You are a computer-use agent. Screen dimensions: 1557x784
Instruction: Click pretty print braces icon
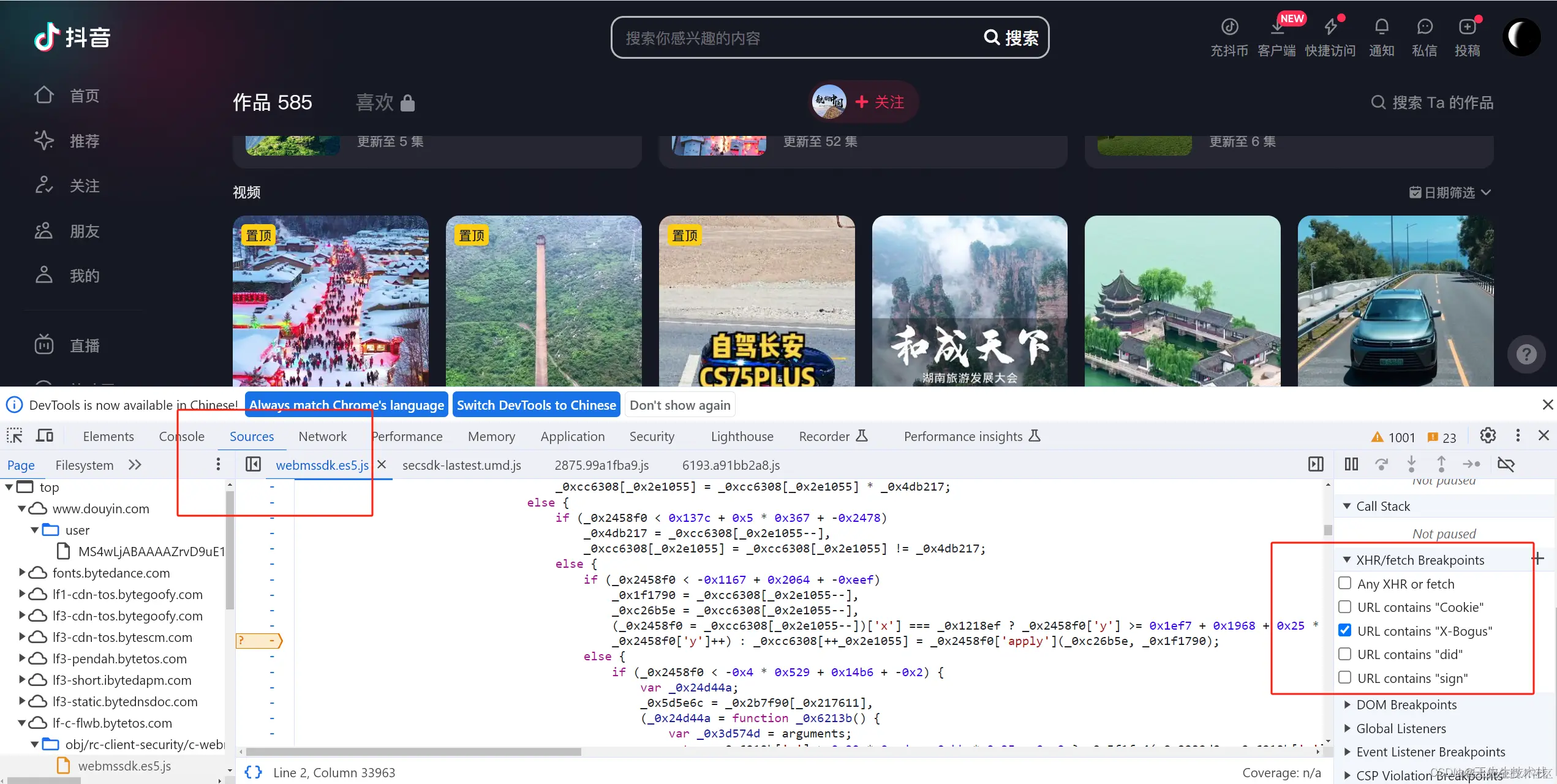pyautogui.click(x=254, y=772)
